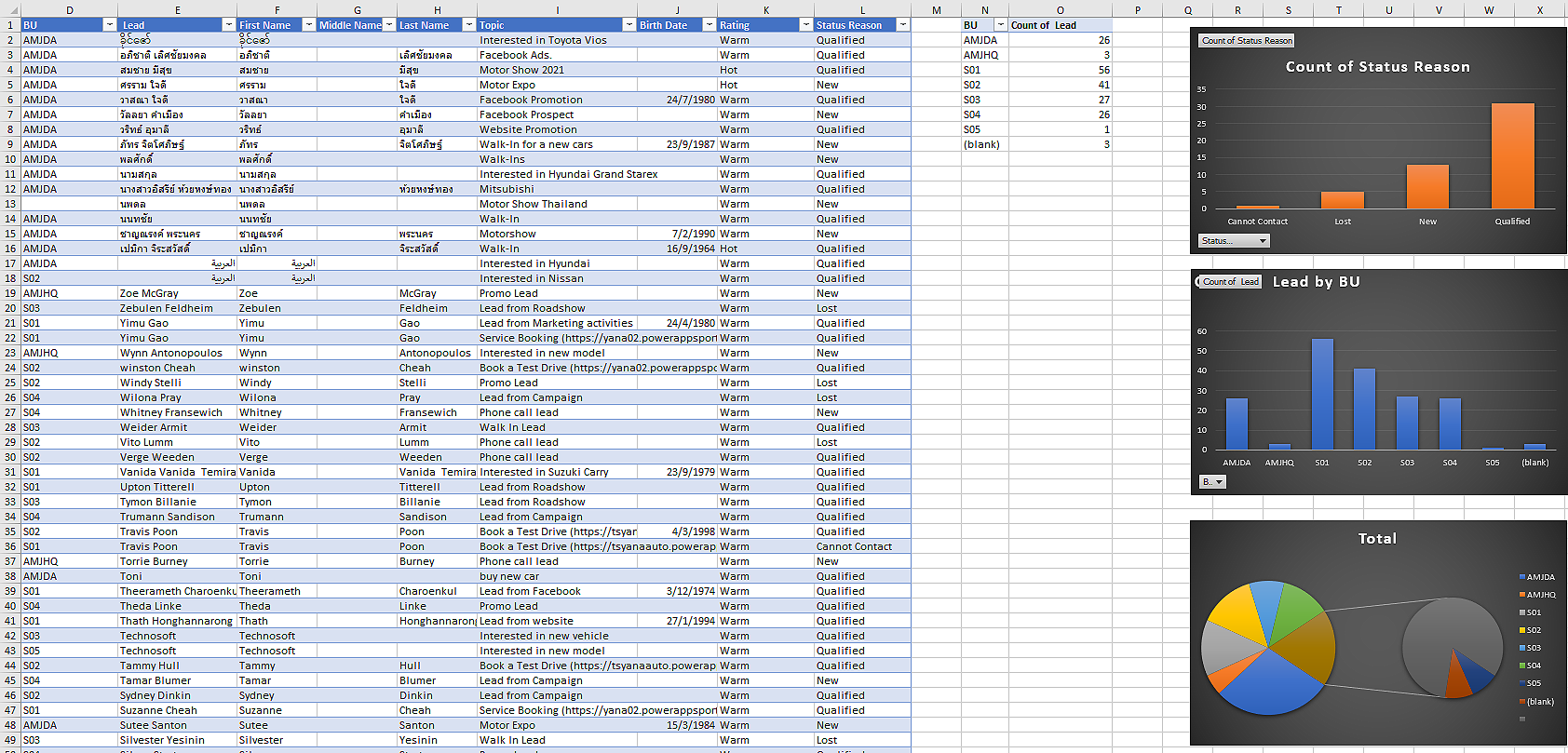Expand the Status Reason column filter
The height and width of the screenshot is (753, 1568).
(x=903, y=25)
